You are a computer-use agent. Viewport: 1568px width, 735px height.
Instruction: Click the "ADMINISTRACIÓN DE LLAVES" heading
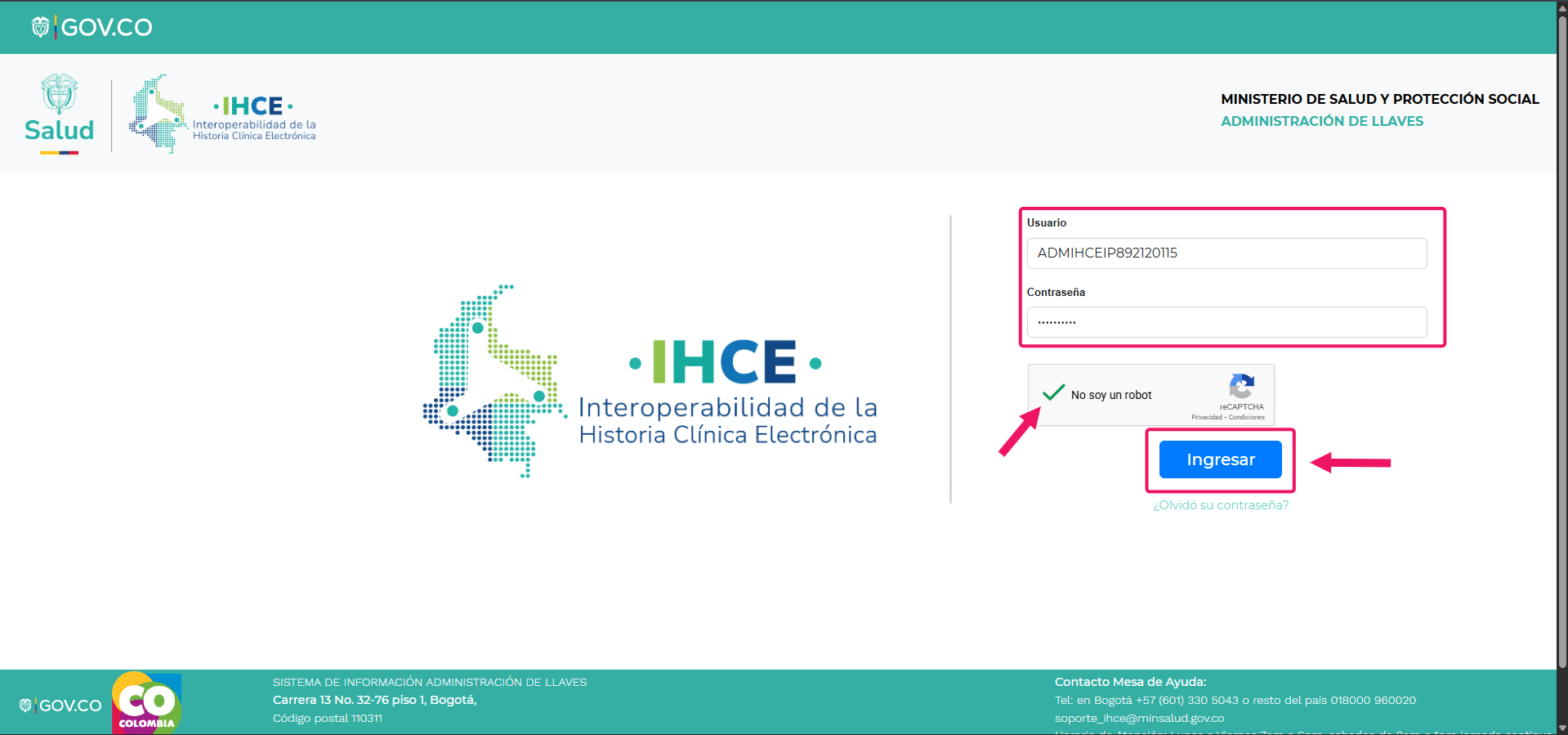[x=1322, y=121]
